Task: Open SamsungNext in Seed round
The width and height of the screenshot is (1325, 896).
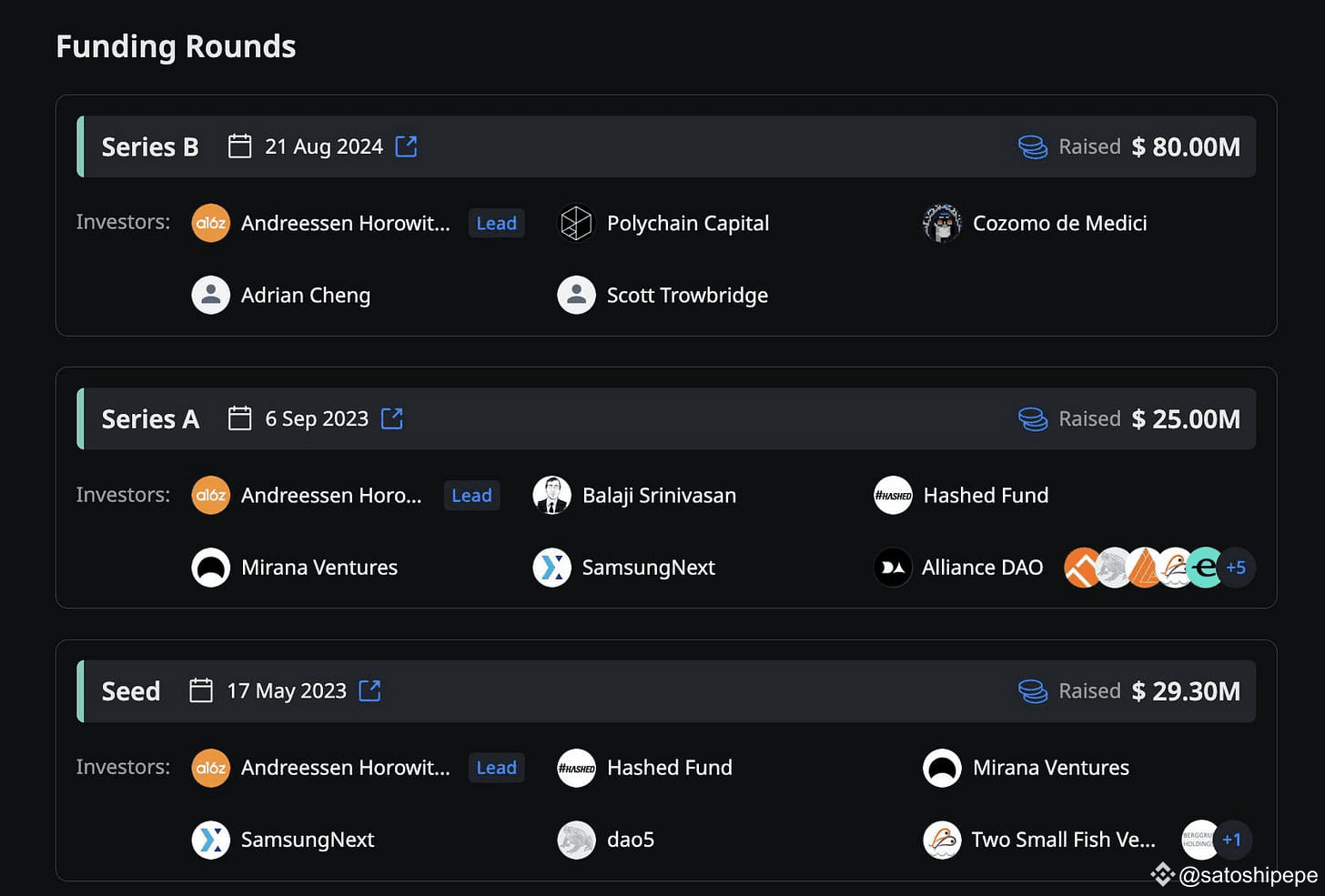Action: tap(307, 840)
